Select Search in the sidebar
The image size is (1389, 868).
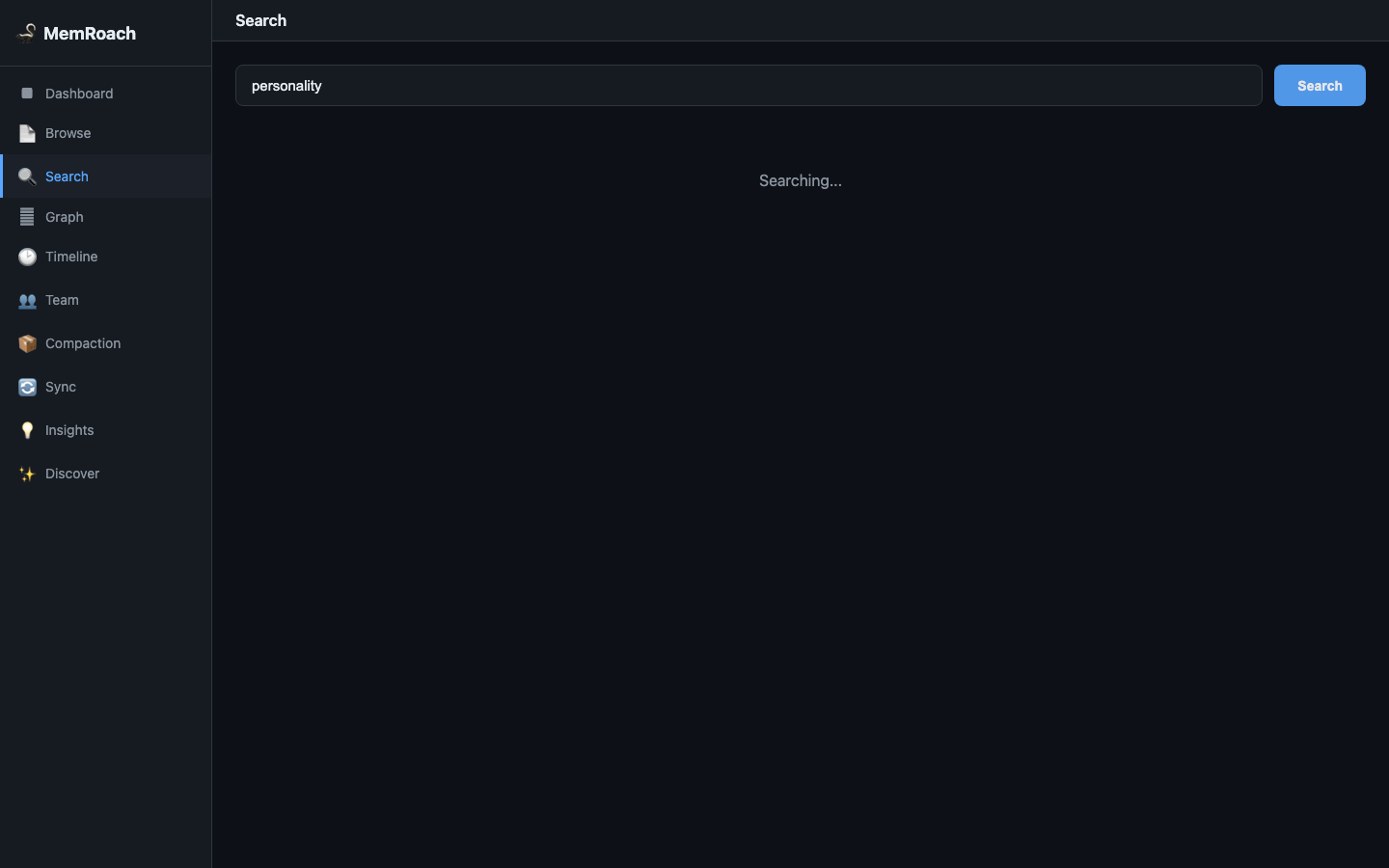tap(106, 176)
